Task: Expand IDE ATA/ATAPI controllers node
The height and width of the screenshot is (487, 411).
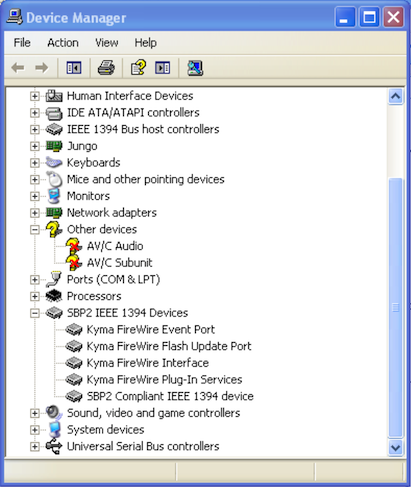Action: point(34,113)
